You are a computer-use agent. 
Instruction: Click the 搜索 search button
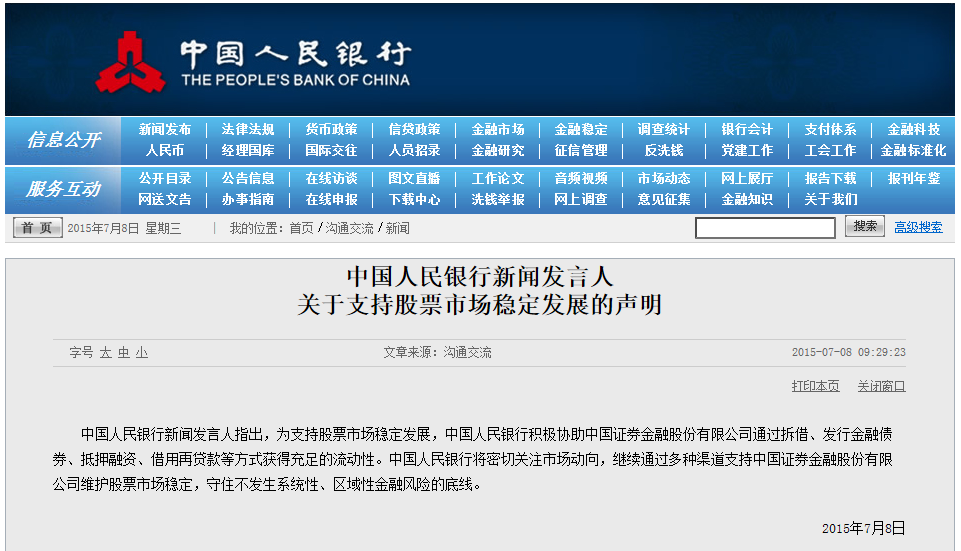pyautogui.click(x=864, y=227)
